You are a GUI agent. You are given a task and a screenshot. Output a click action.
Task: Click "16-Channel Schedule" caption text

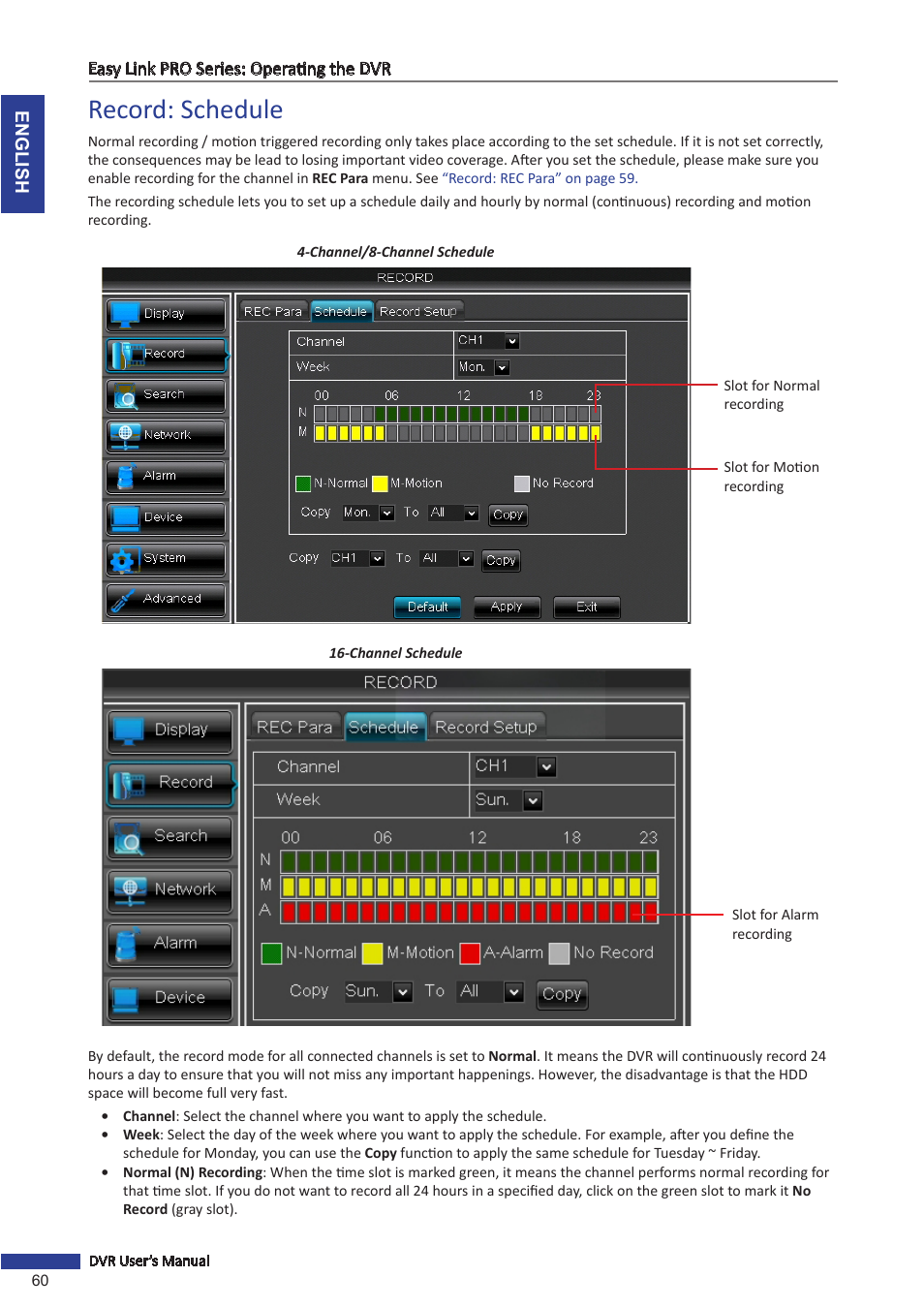pos(395,653)
